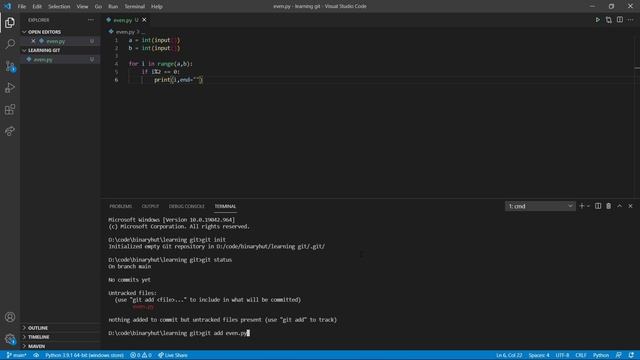The width and height of the screenshot is (640, 360).
Task: Switch to the Problems panel tab
Action: point(120,206)
